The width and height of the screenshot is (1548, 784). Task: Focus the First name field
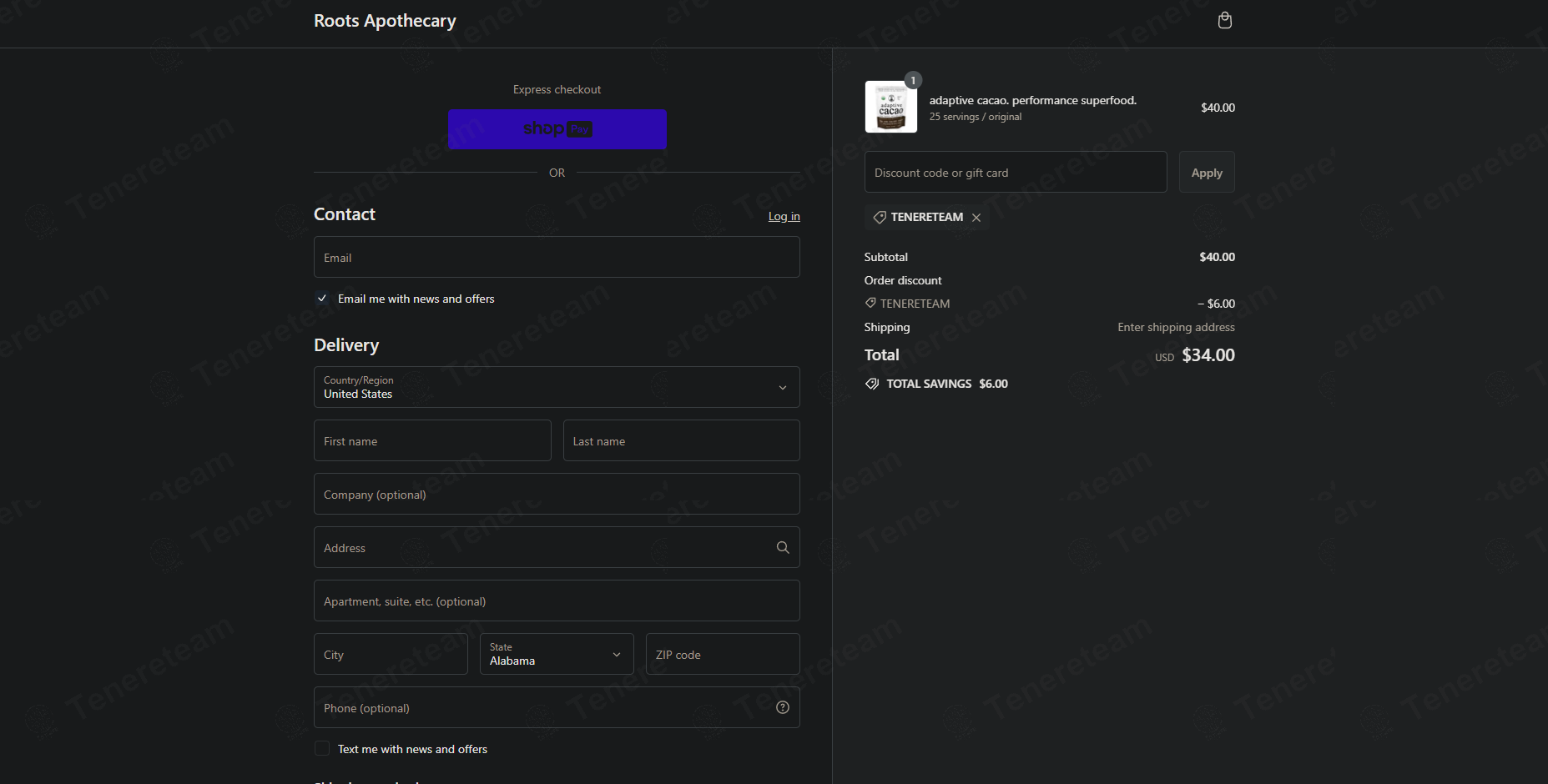432,440
